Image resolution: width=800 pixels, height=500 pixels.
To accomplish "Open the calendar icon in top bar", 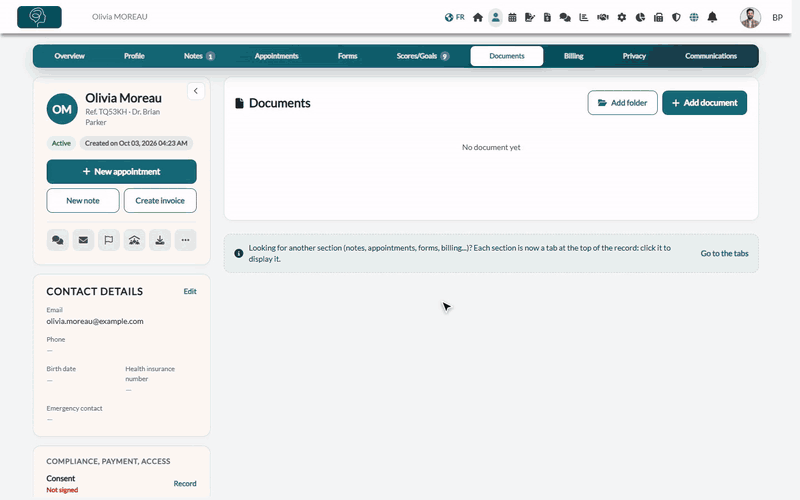I will 512,17.
